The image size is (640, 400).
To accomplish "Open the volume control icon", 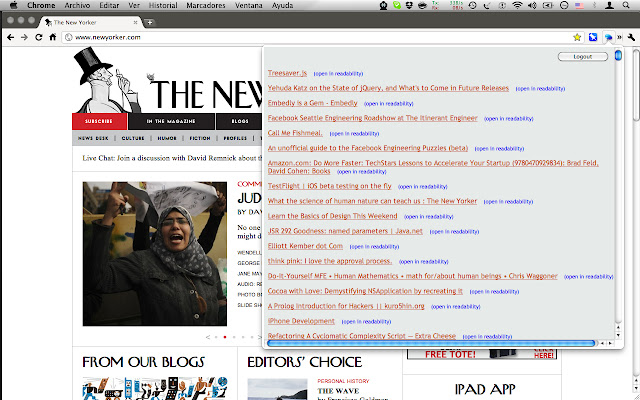I will click(x=532, y=5).
